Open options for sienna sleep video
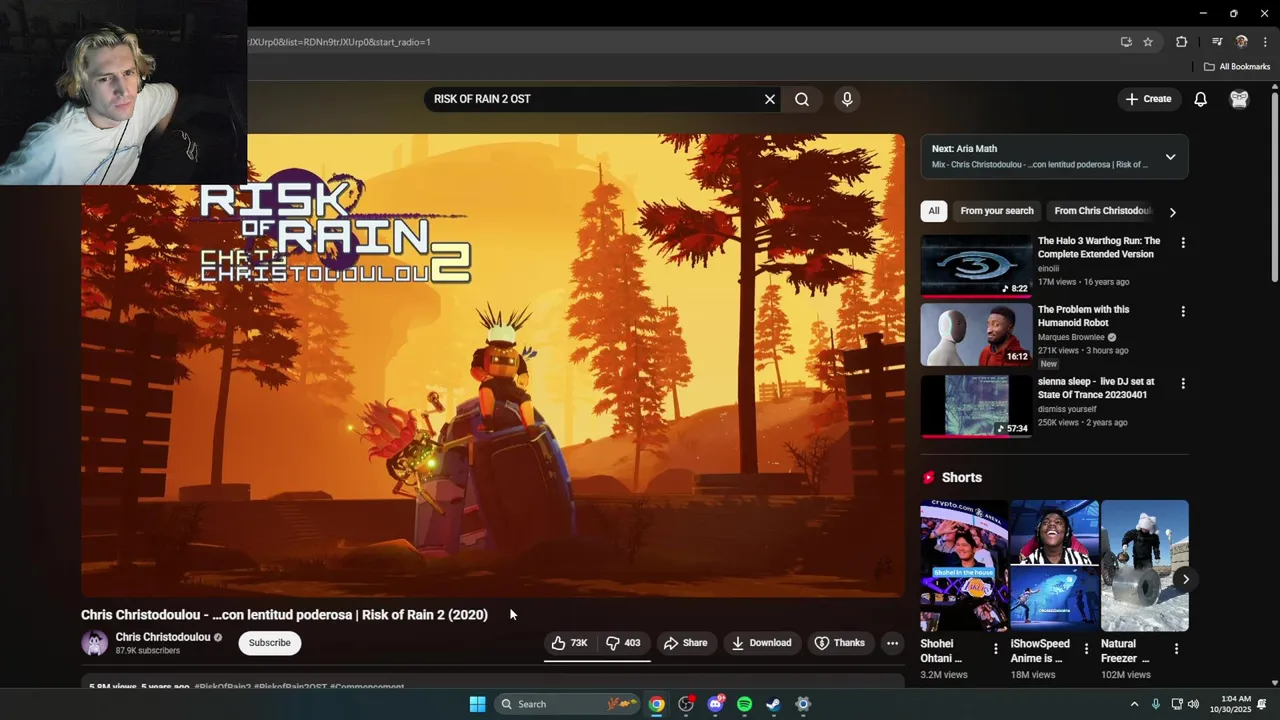The width and height of the screenshot is (1280, 720). point(1183,383)
